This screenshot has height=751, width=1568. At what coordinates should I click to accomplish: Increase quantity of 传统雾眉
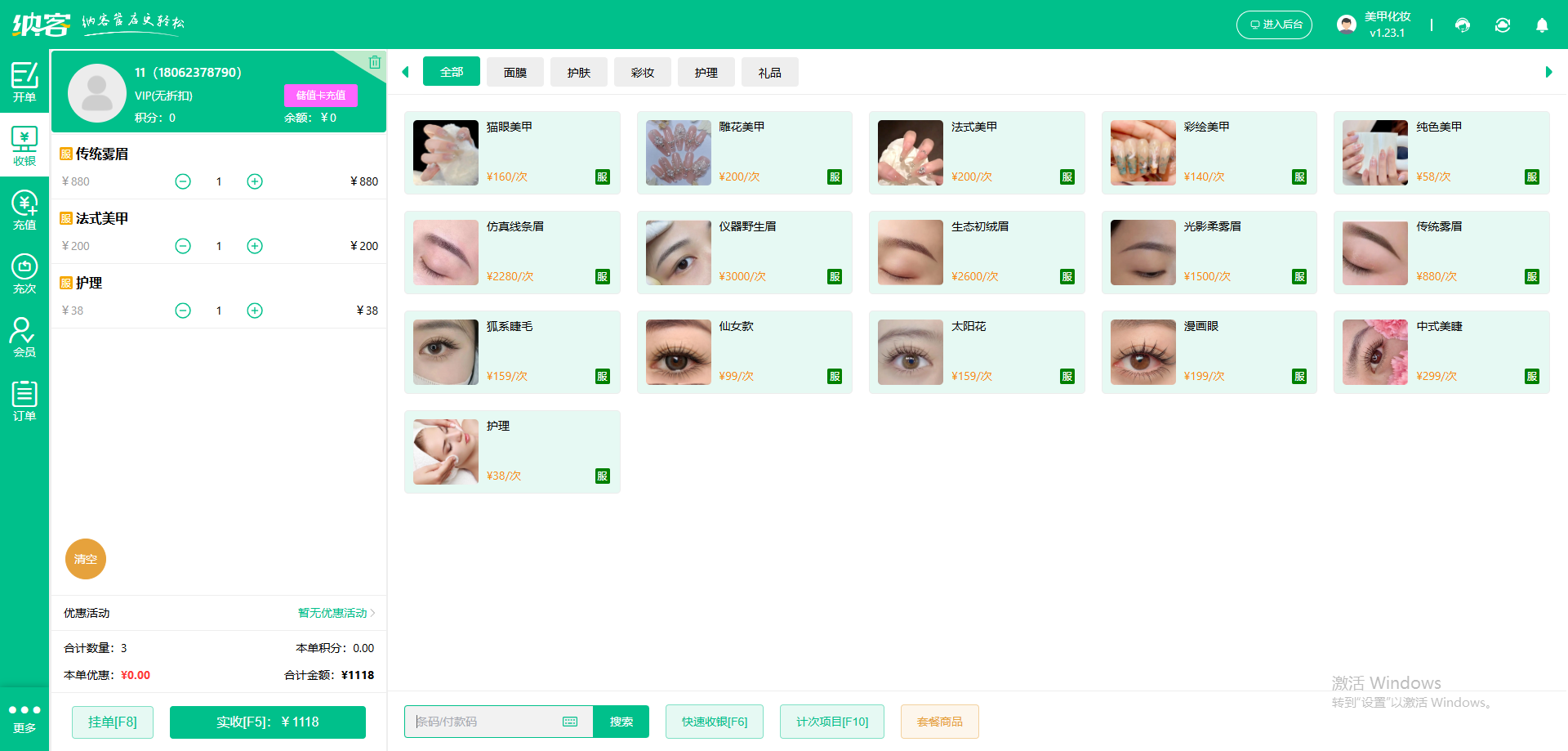click(255, 181)
